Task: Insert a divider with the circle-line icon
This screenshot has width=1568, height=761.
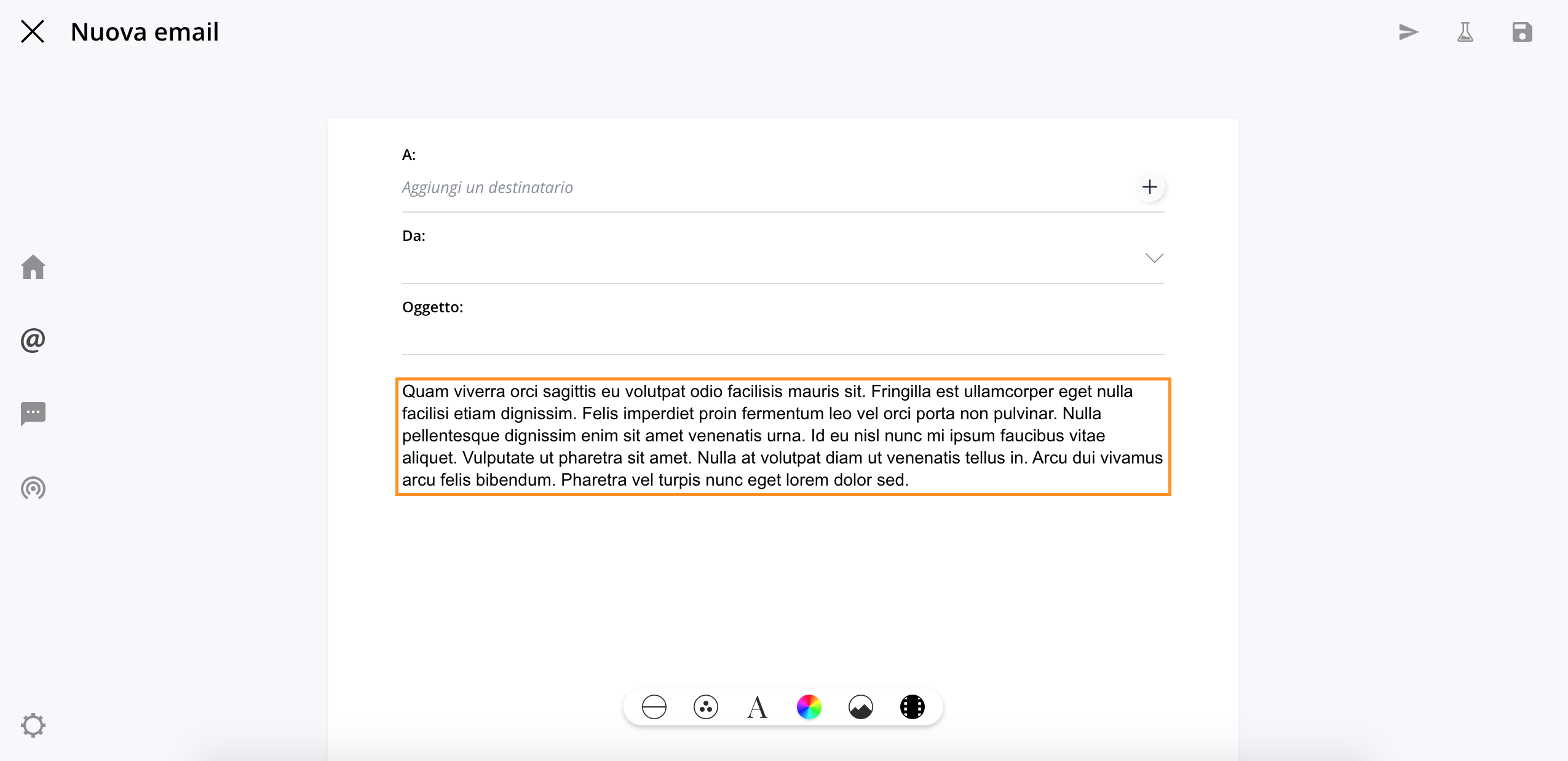Action: point(654,707)
